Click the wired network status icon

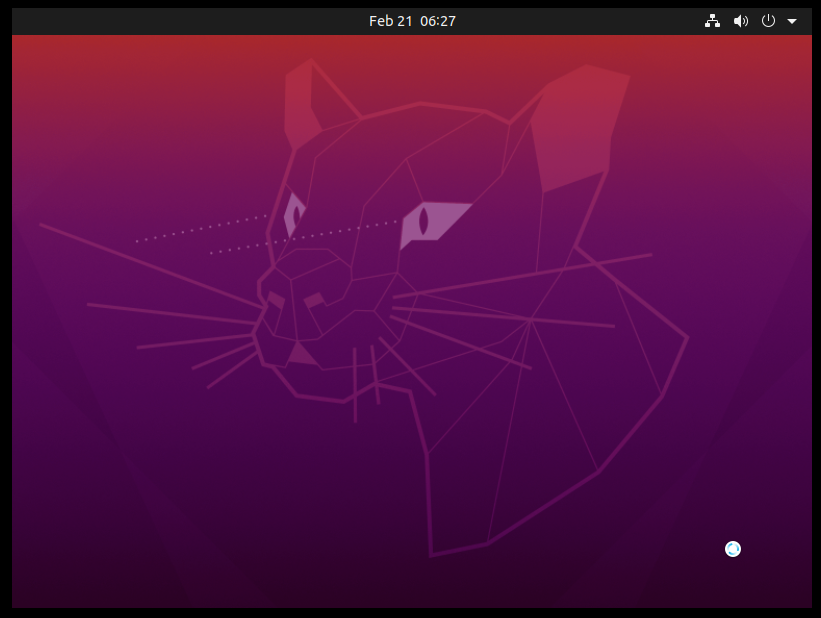pyautogui.click(x=712, y=21)
